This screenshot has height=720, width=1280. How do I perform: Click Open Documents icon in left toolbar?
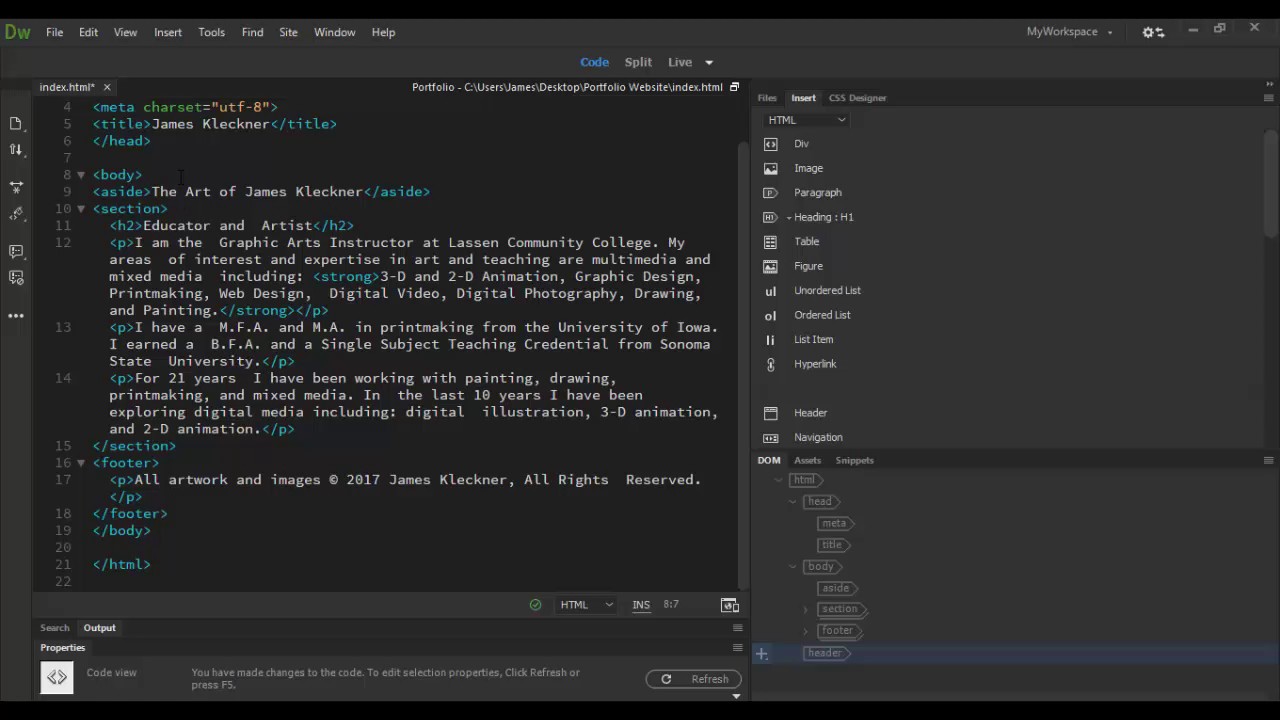tap(16, 123)
